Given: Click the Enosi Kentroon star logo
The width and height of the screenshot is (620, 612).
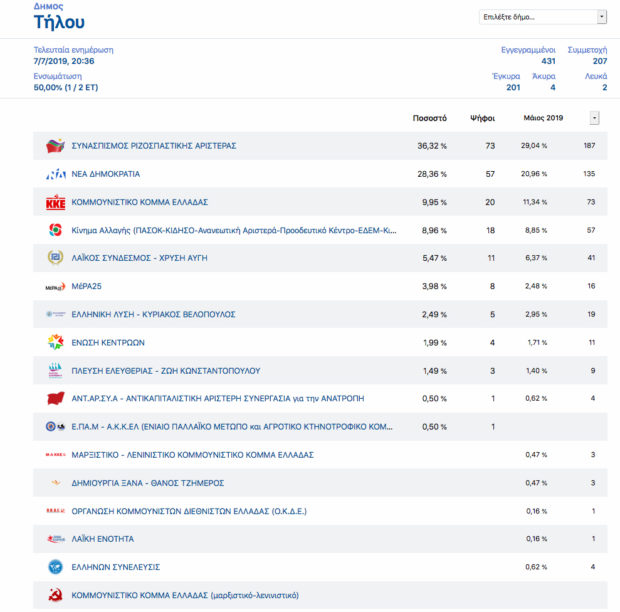Looking at the screenshot, I should click(x=55, y=342).
